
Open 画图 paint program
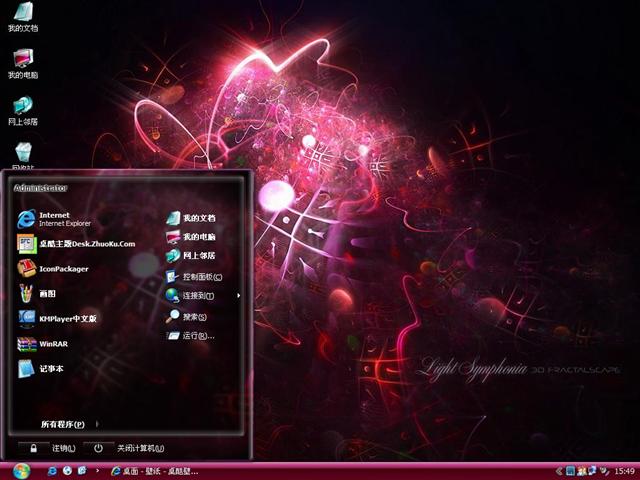pyautogui.click(x=37, y=293)
